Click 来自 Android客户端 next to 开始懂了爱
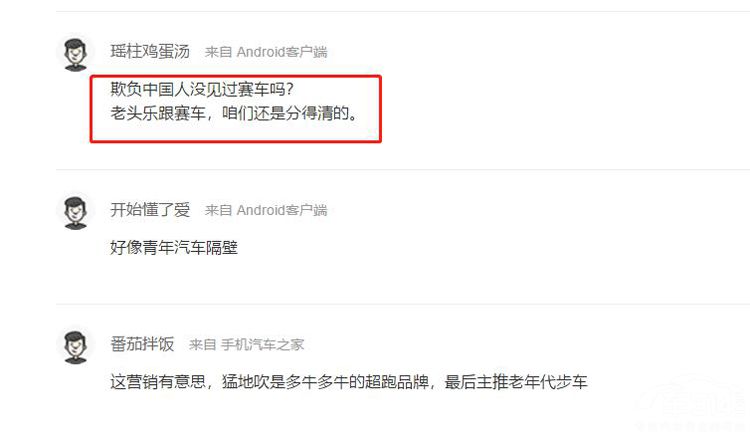 point(266,210)
